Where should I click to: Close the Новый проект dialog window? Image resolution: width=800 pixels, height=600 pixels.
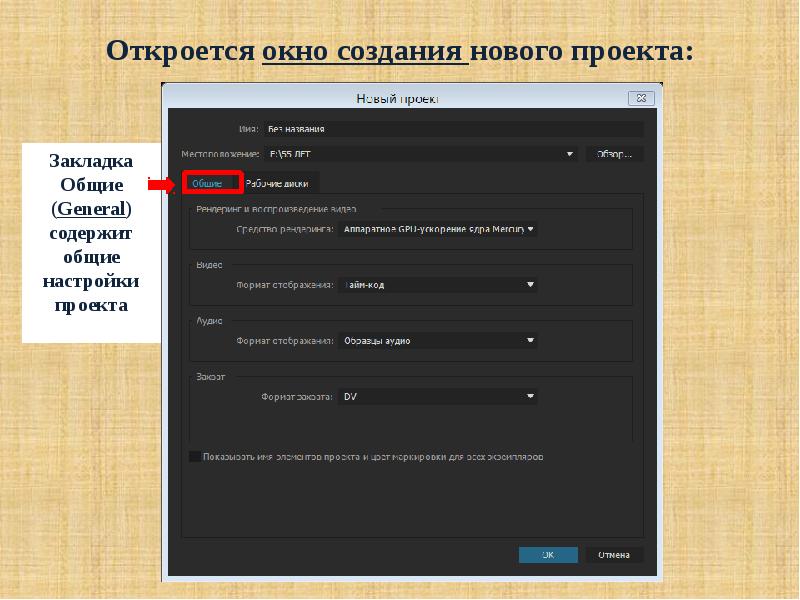[x=642, y=98]
